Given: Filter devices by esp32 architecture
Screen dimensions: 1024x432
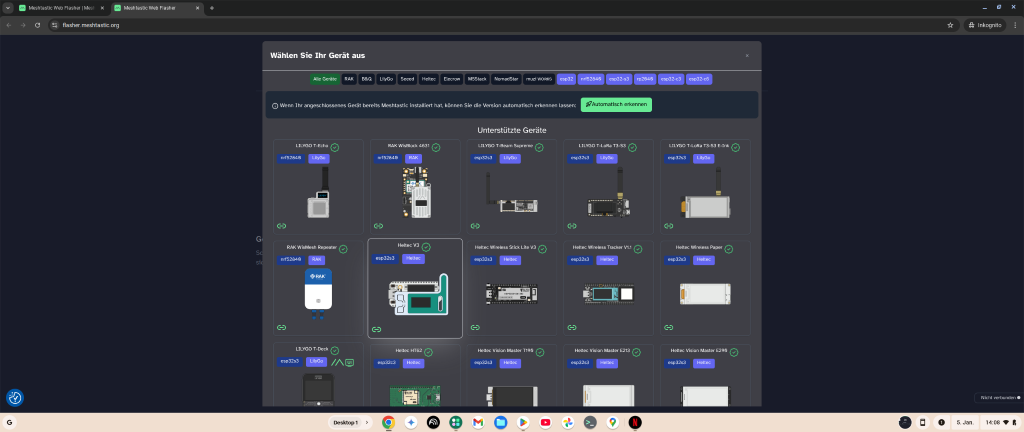Looking at the screenshot, I should 566,78.
